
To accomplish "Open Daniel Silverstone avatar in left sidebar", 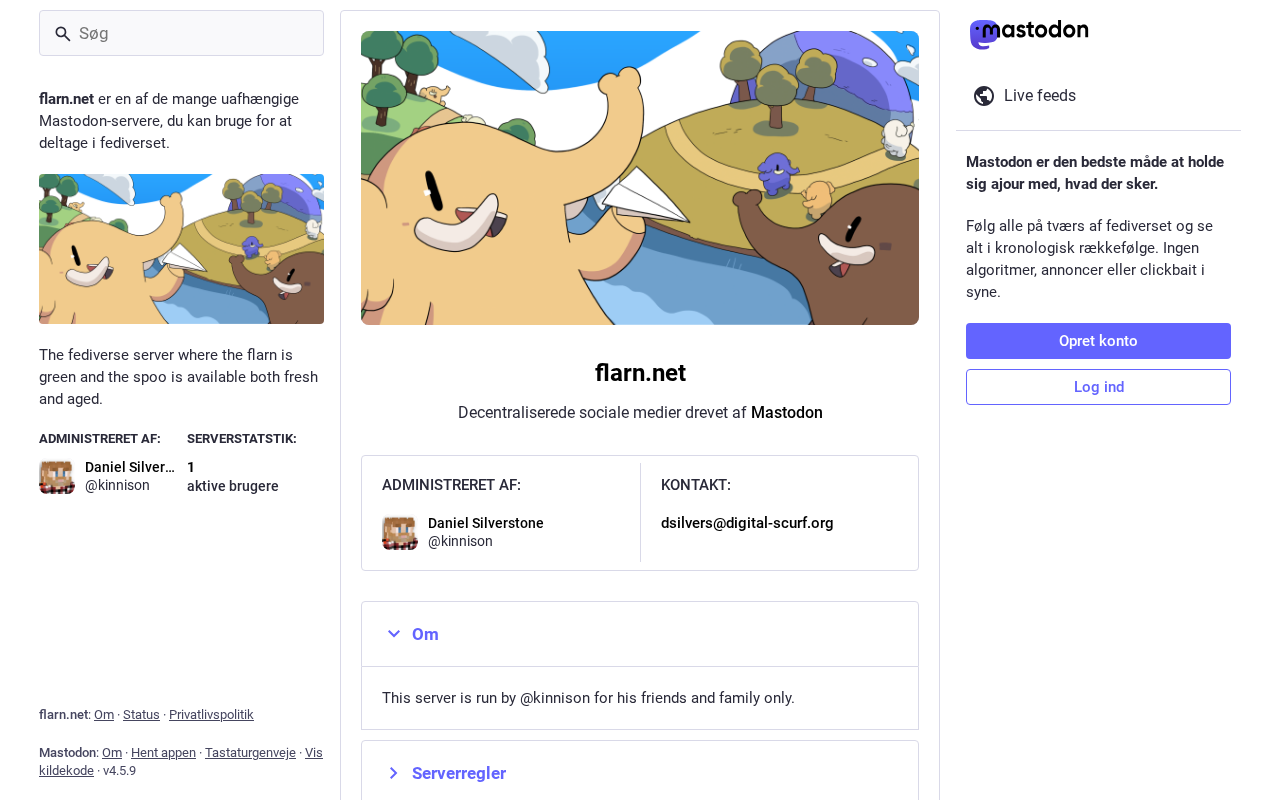I will 57,477.
